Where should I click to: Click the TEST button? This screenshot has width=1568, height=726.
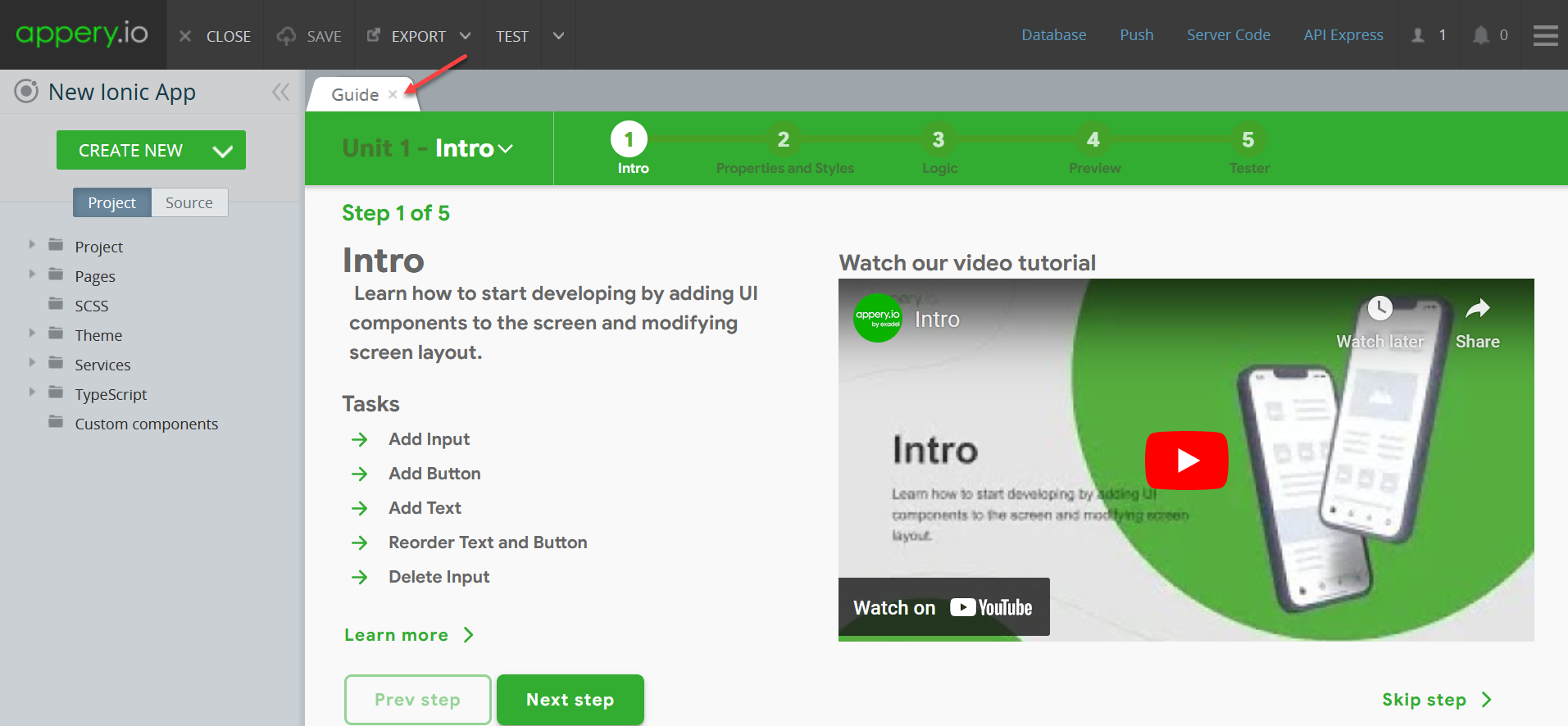click(512, 36)
